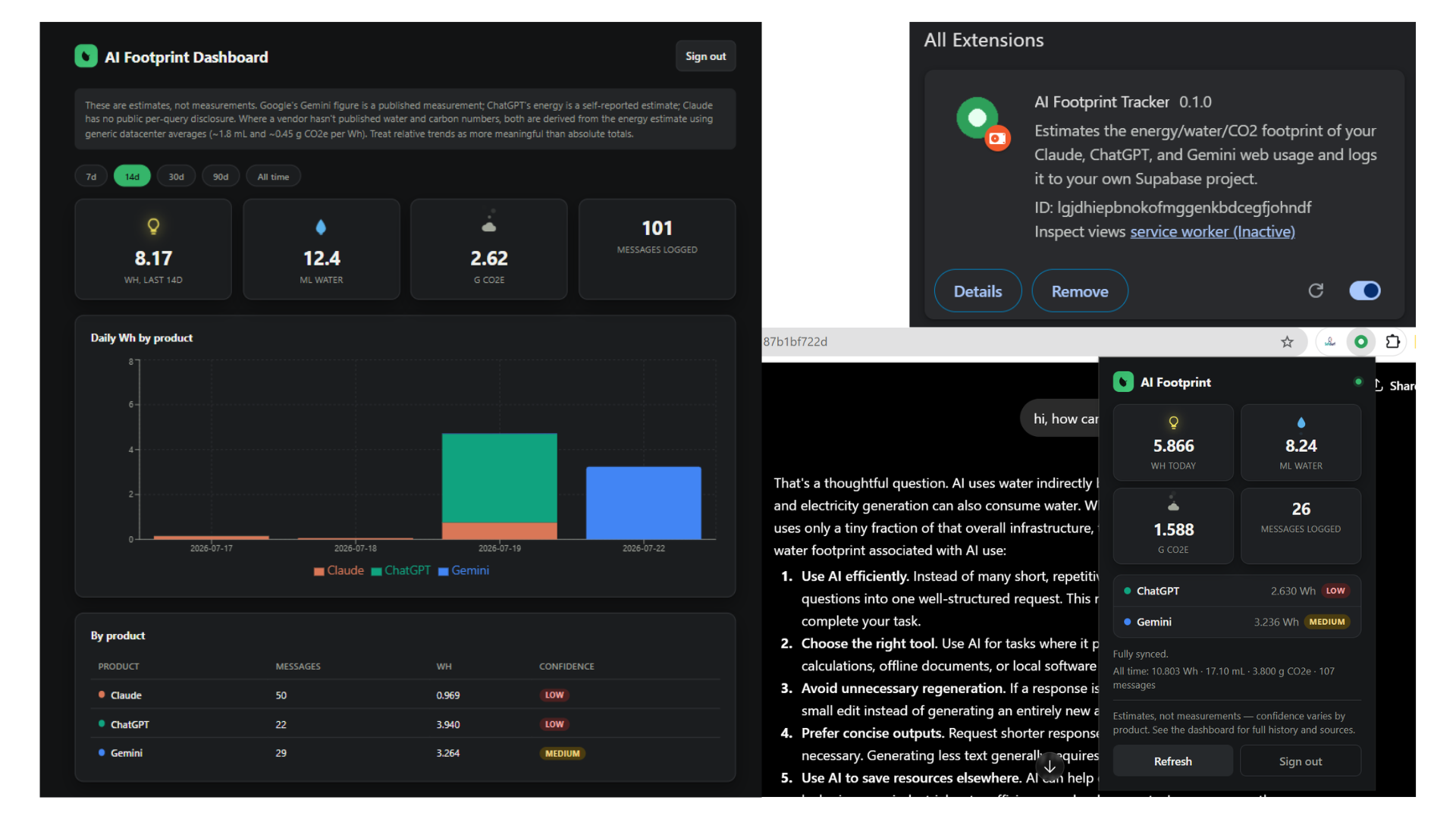Click the Gemini legend swatch in chart

pyautogui.click(x=444, y=572)
